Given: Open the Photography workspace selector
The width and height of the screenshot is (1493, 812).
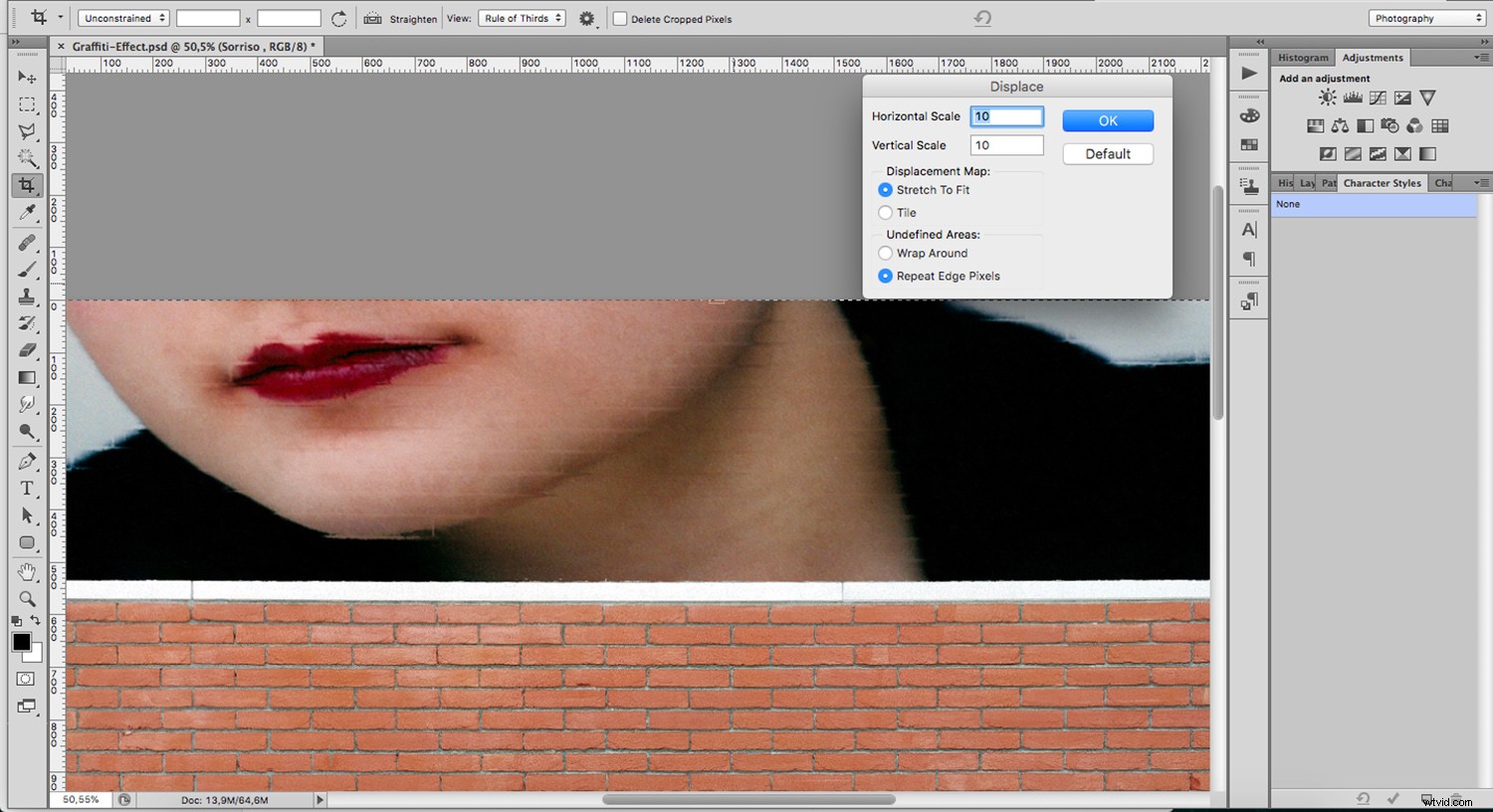Looking at the screenshot, I should coord(1425,17).
